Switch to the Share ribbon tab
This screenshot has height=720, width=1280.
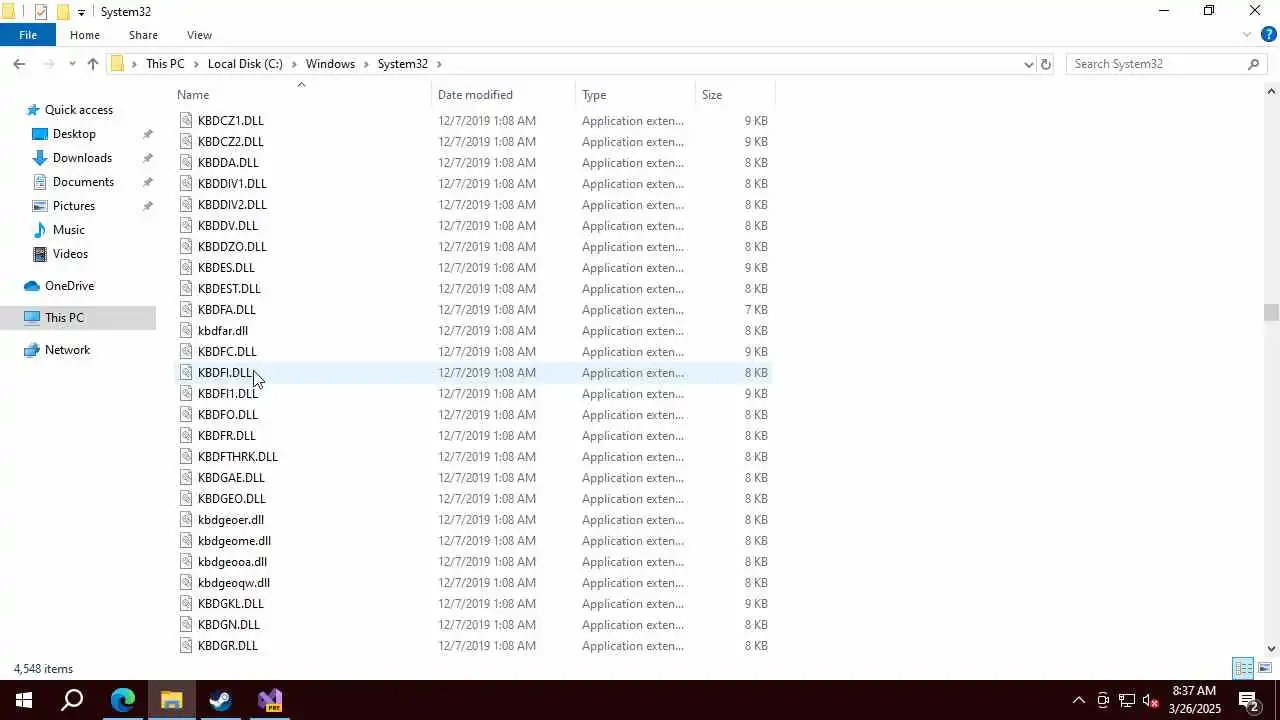pyautogui.click(x=143, y=35)
